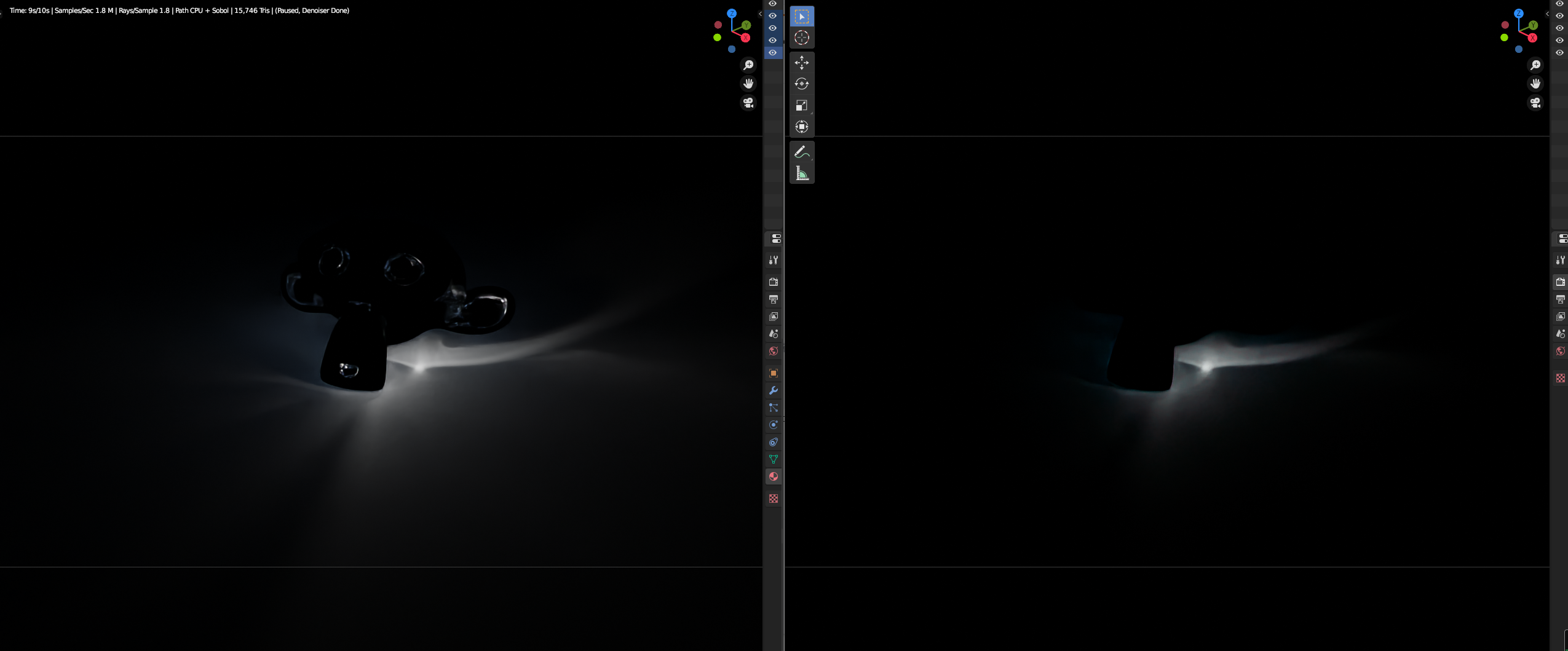
Task: Click the Select Box tool
Action: tap(801, 17)
